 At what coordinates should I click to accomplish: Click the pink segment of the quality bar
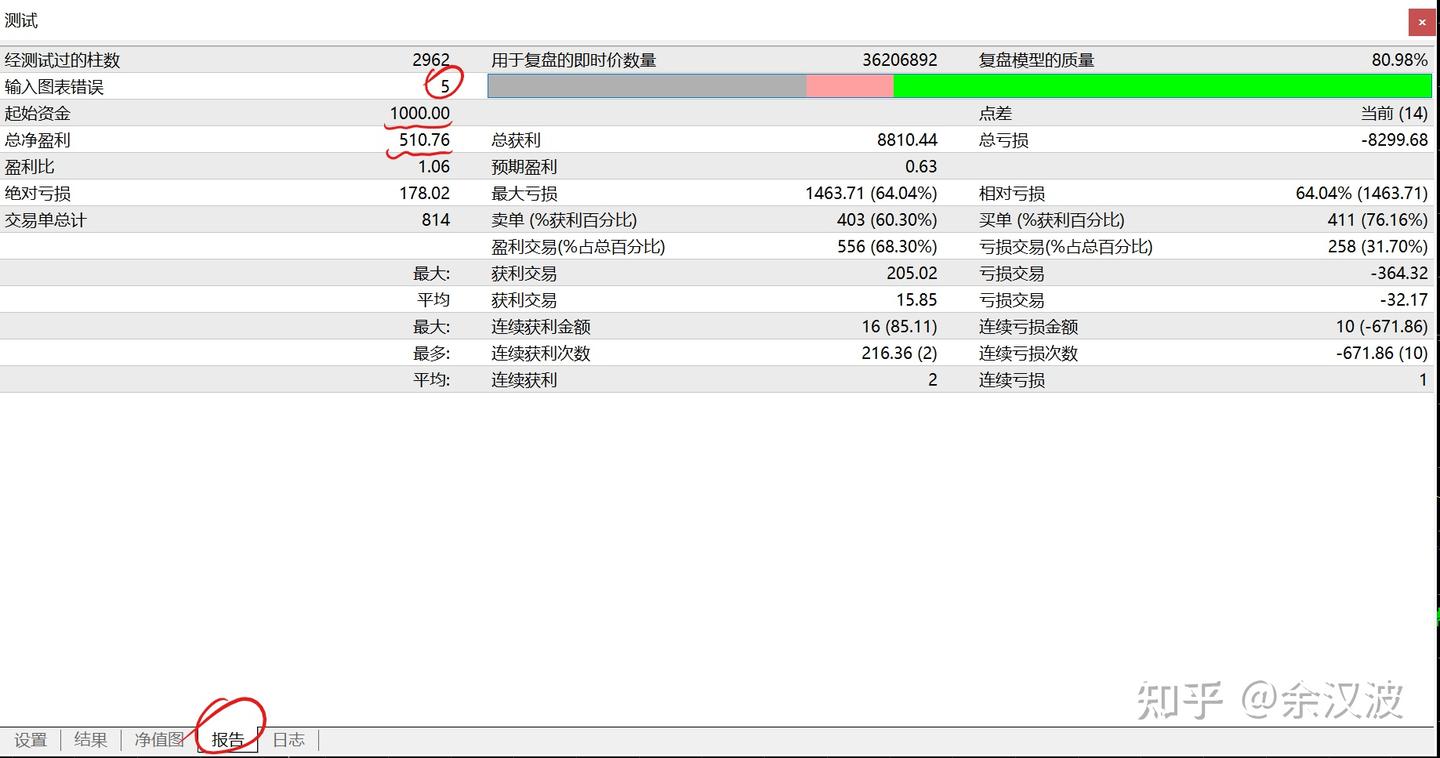[849, 86]
